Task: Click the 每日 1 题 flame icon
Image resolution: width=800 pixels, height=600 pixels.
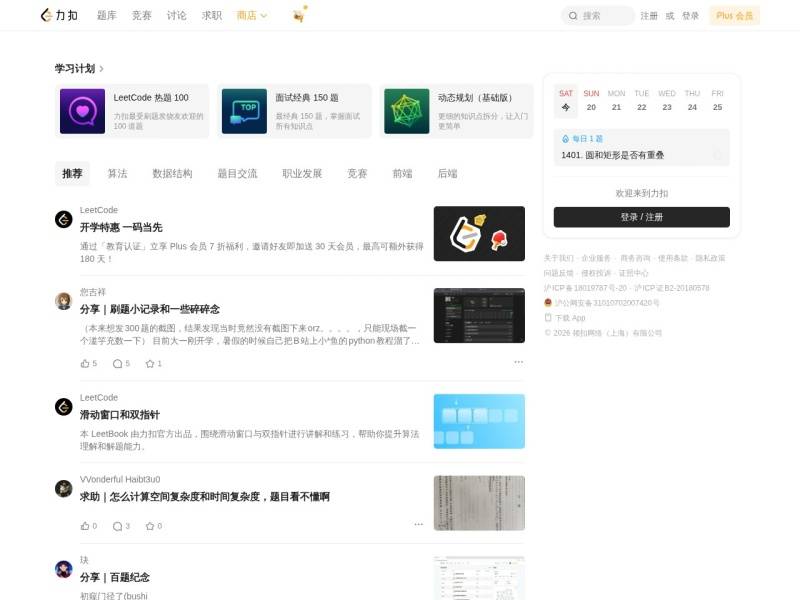Action: click(x=565, y=139)
